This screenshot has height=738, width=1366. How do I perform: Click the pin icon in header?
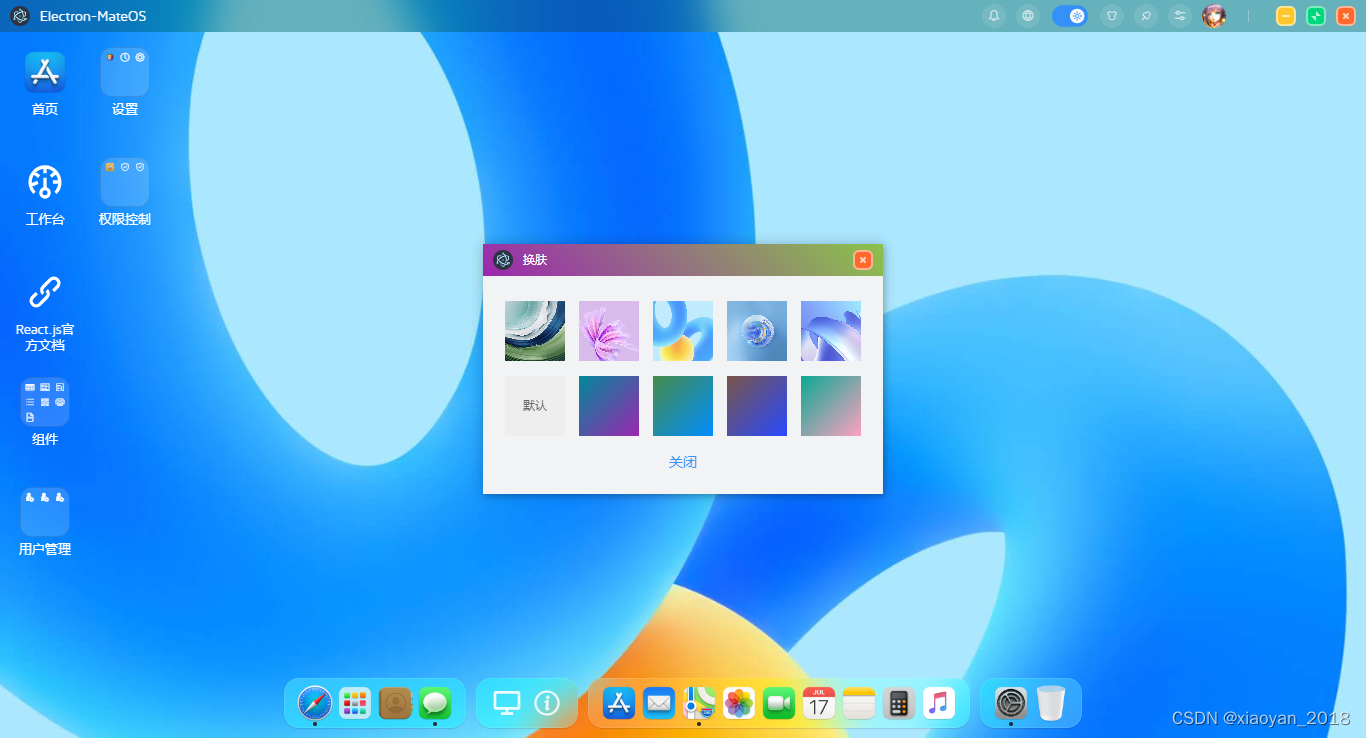pos(1146,16)
